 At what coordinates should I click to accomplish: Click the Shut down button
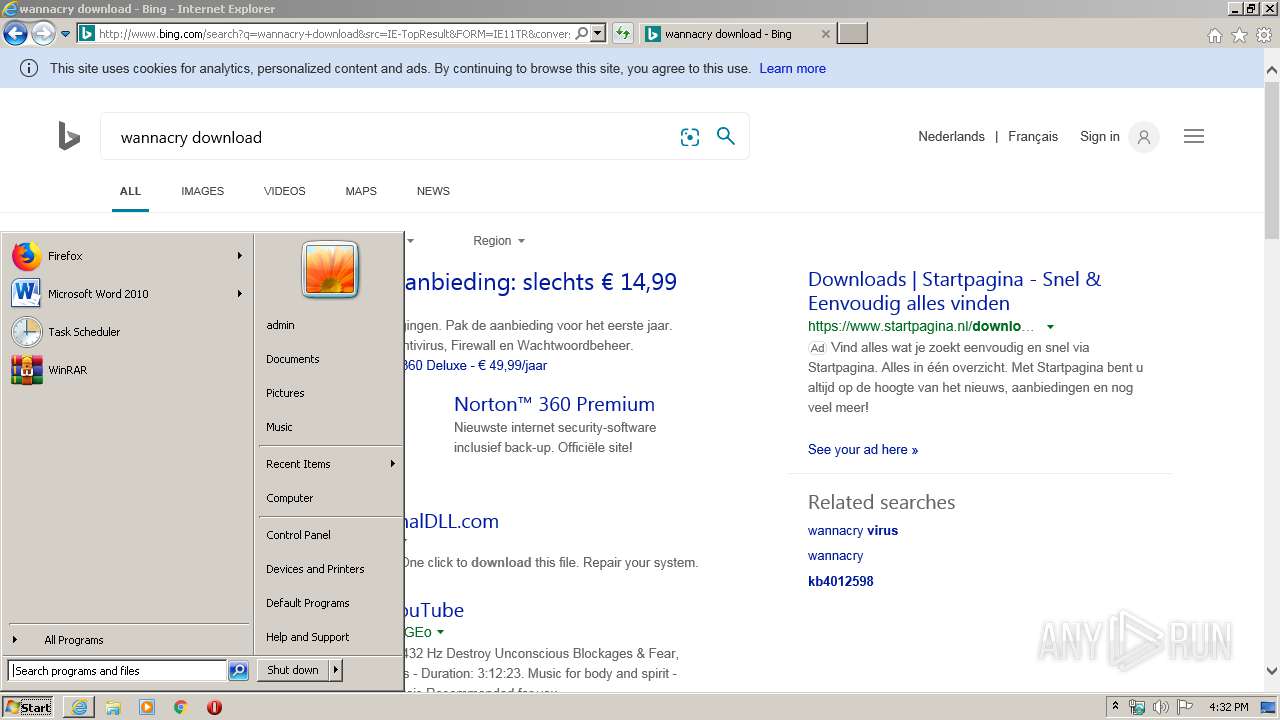click(x=293, y=670)
